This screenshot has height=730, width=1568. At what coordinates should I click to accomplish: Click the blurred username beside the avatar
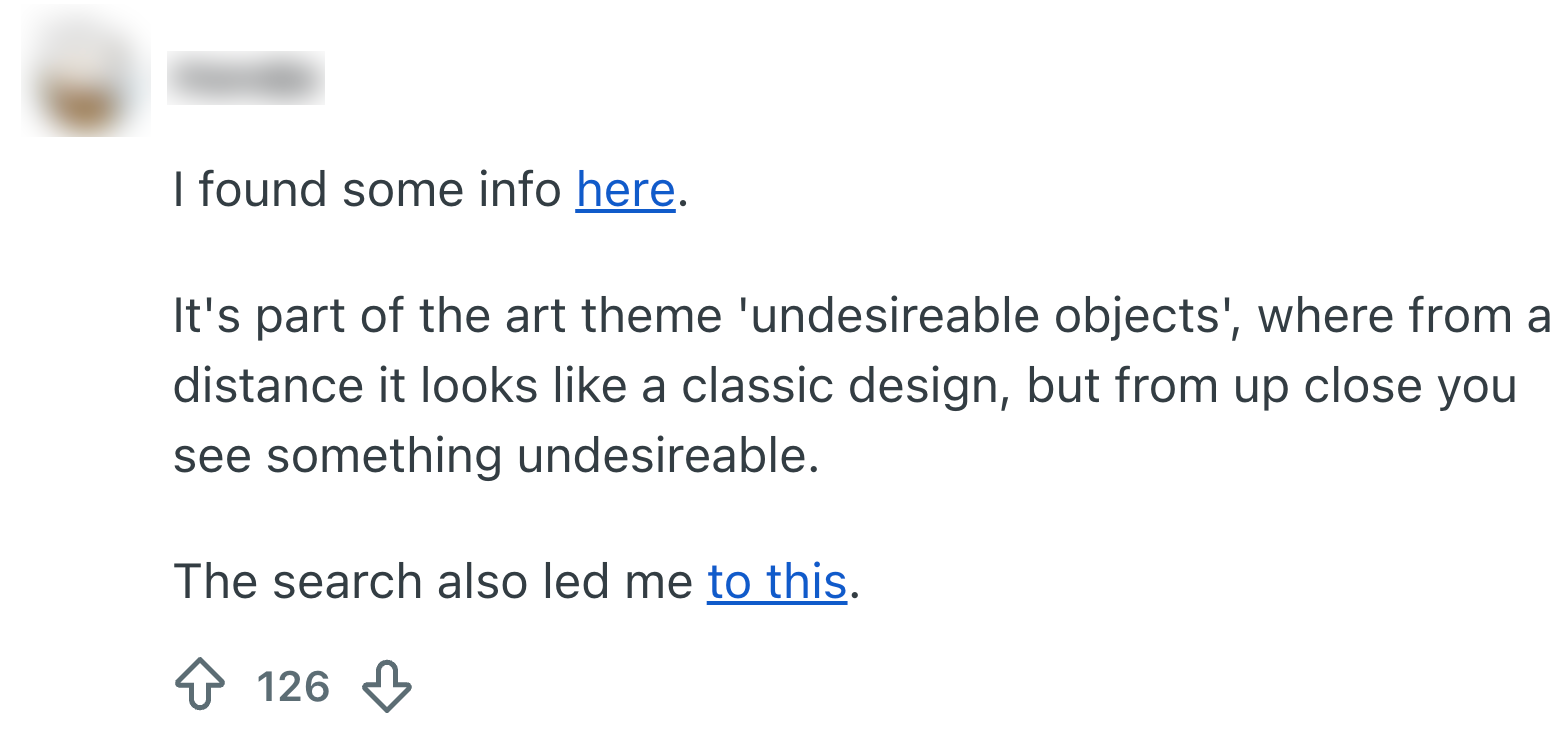[x=246, y=78]
